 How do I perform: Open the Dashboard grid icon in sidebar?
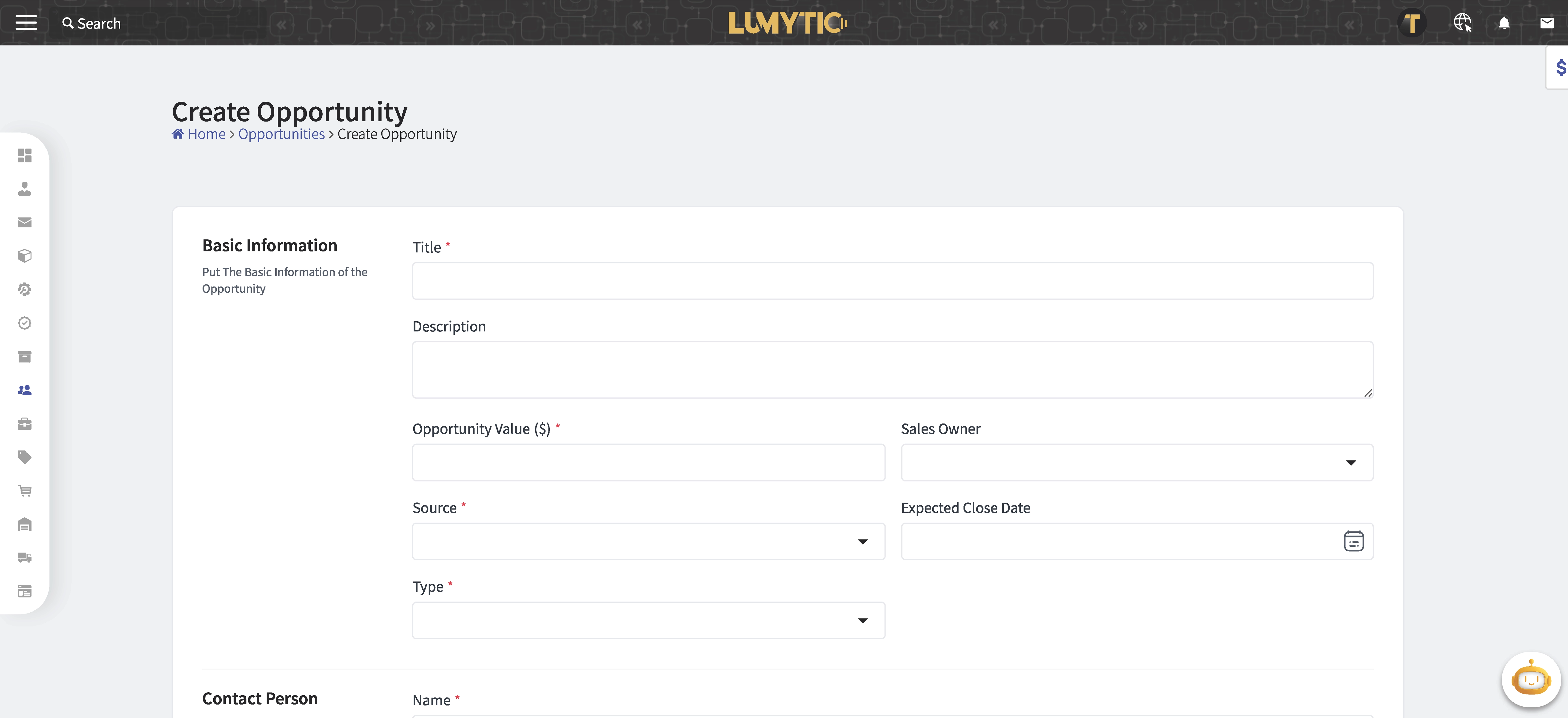pyautogui.click(x=24, y=156)
